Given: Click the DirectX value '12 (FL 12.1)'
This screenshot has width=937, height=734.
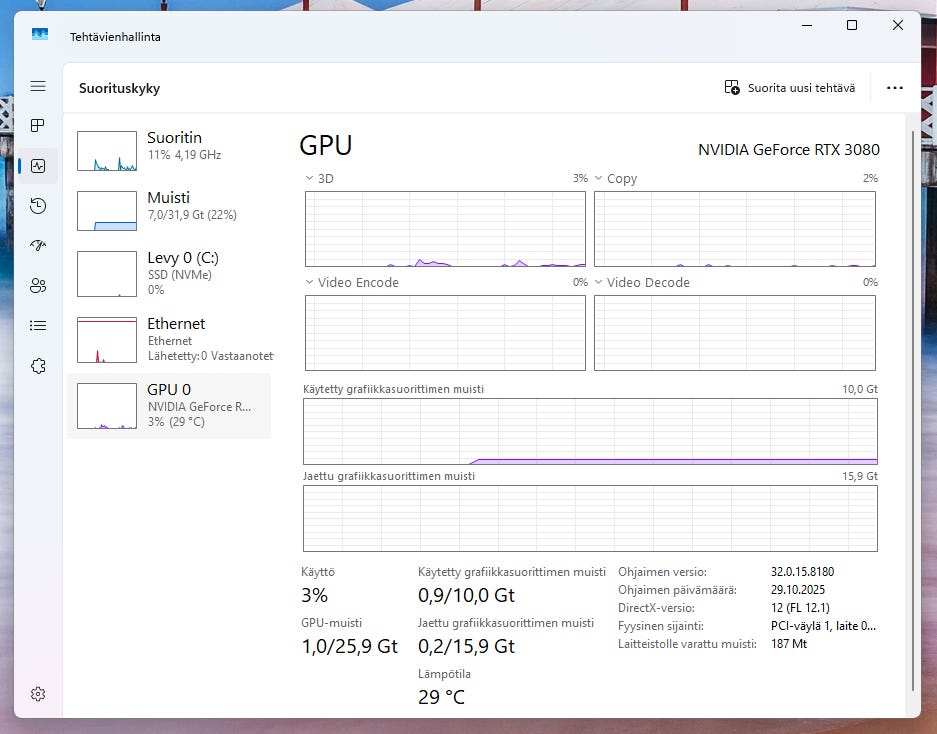Looking at the screenshot, I should coord(800,607).
